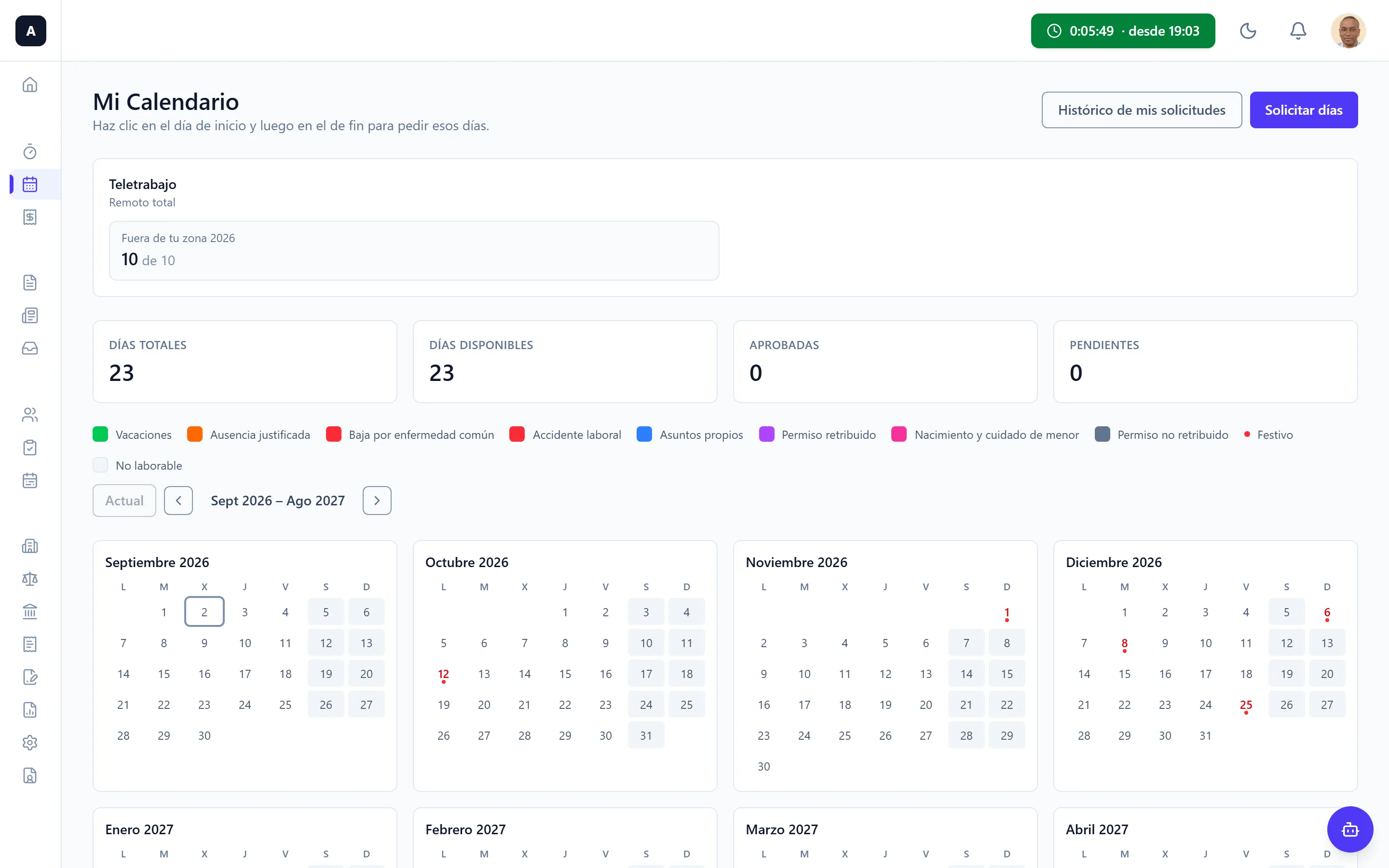Click the red Baja por enfermedad común swatch

tap(333, 434)
